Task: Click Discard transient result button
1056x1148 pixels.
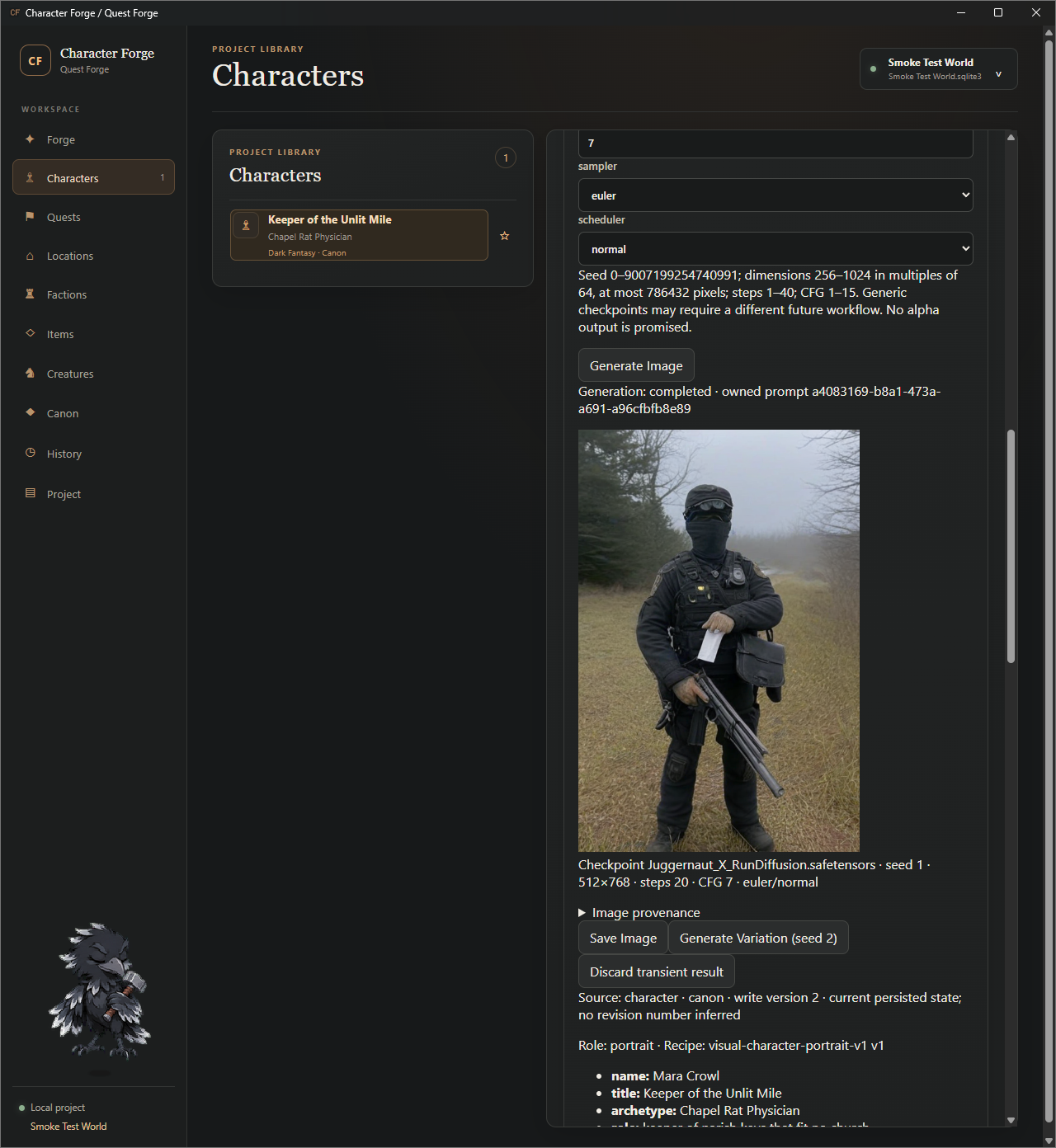Action: [657, 972]
